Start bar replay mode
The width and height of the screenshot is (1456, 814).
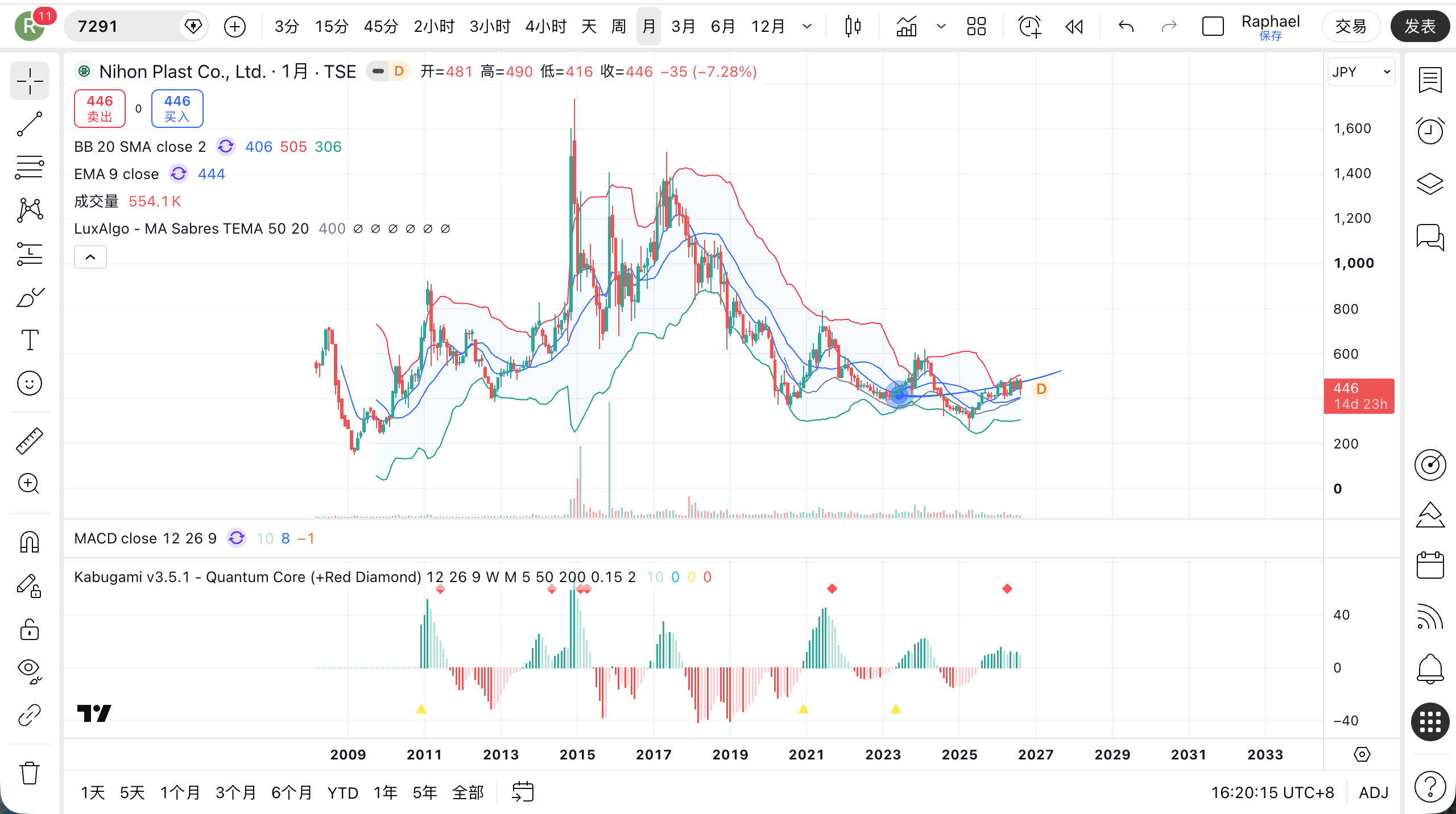(x=1074, y=26)
